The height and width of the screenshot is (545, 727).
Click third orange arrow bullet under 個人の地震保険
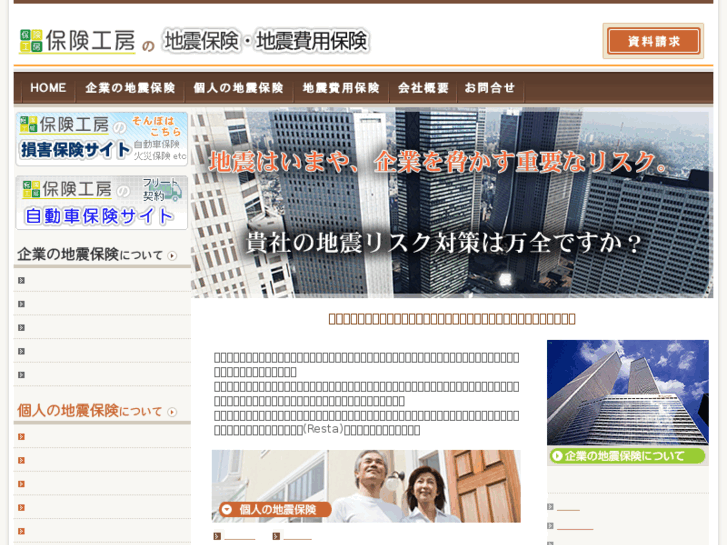pos(21,484)
